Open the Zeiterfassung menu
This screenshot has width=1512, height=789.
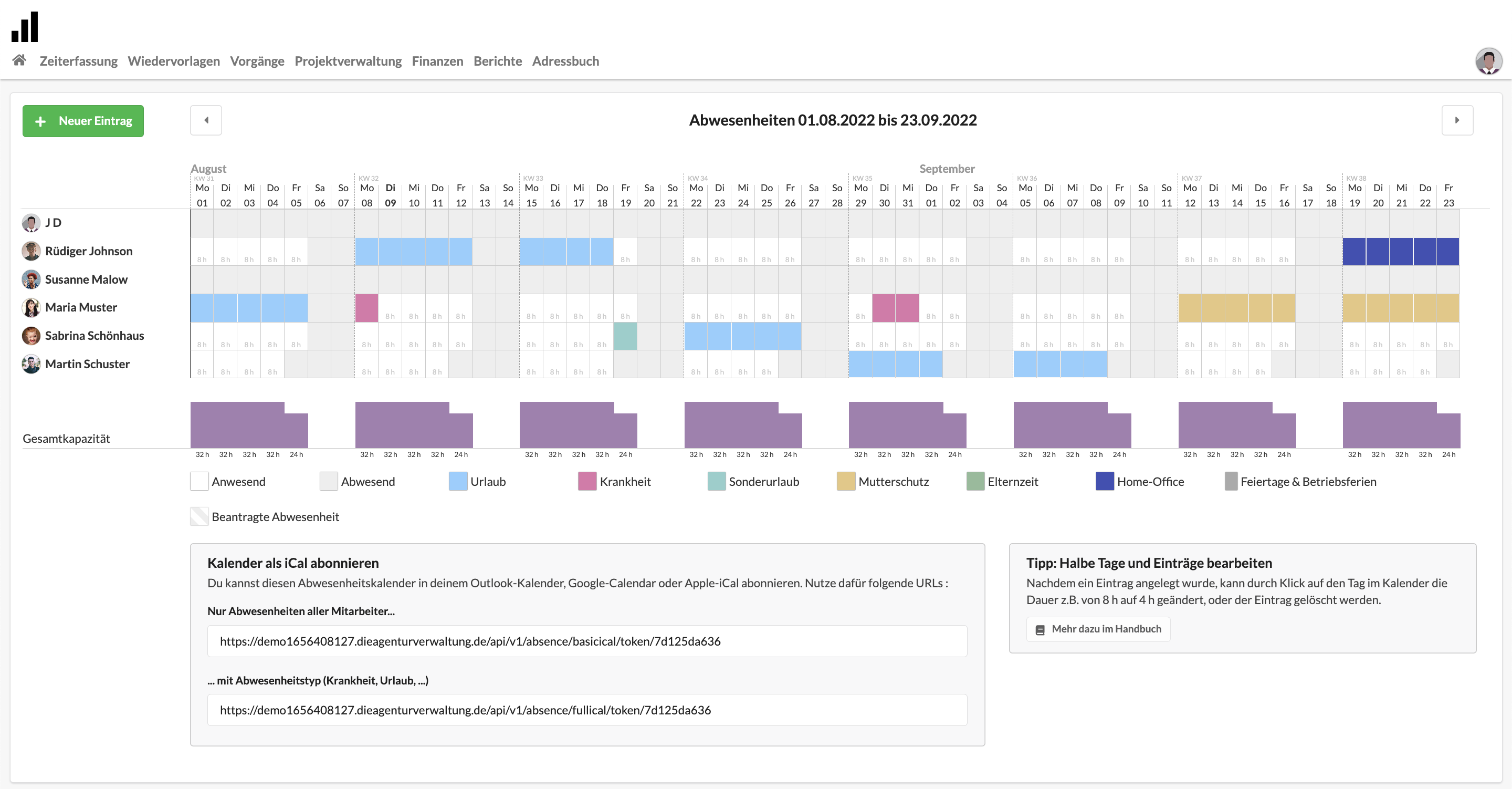(79, 61)
